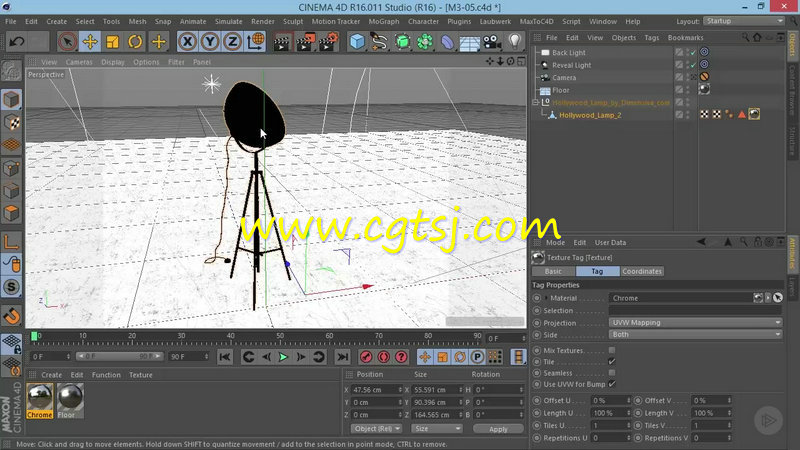Open material manager Texture menu
The width and height of the screenshot is (800, 450).
coord(140,374)
